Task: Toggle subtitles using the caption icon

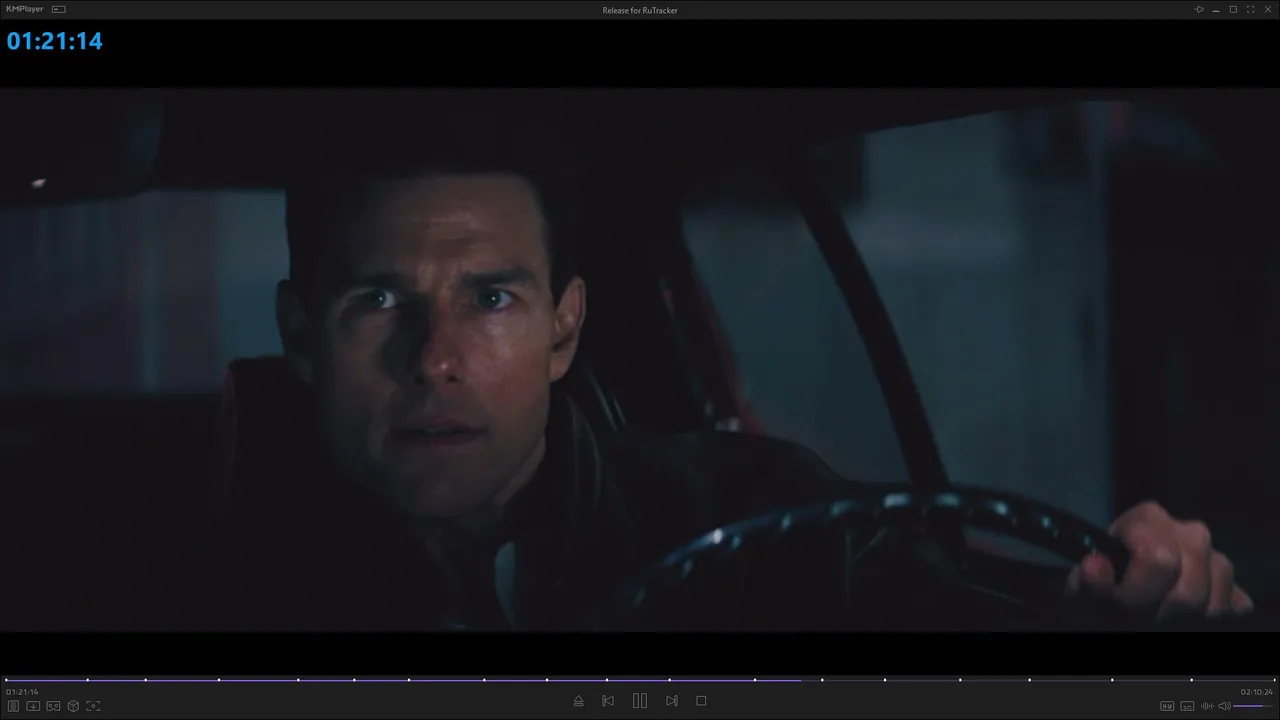Action: [x=1187, y=706]
